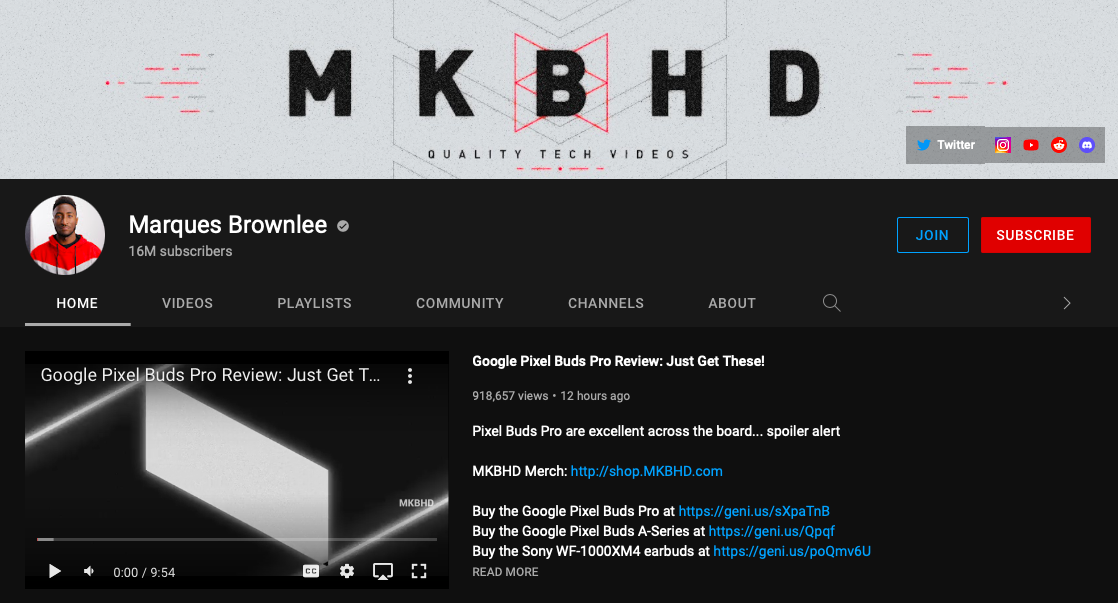Show more tabs with right chevron
This screenshot has height=603, width=1118.
(x=1067, y=303)
